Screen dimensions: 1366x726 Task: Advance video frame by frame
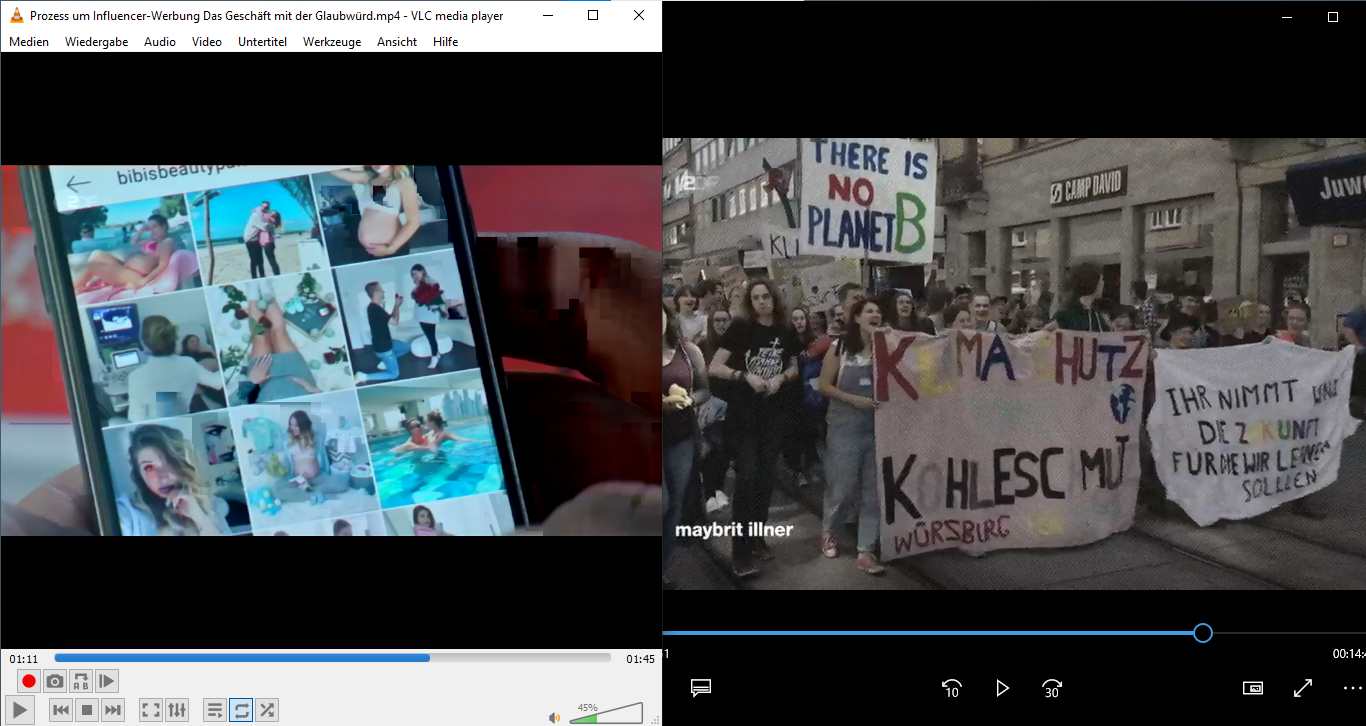107,682
